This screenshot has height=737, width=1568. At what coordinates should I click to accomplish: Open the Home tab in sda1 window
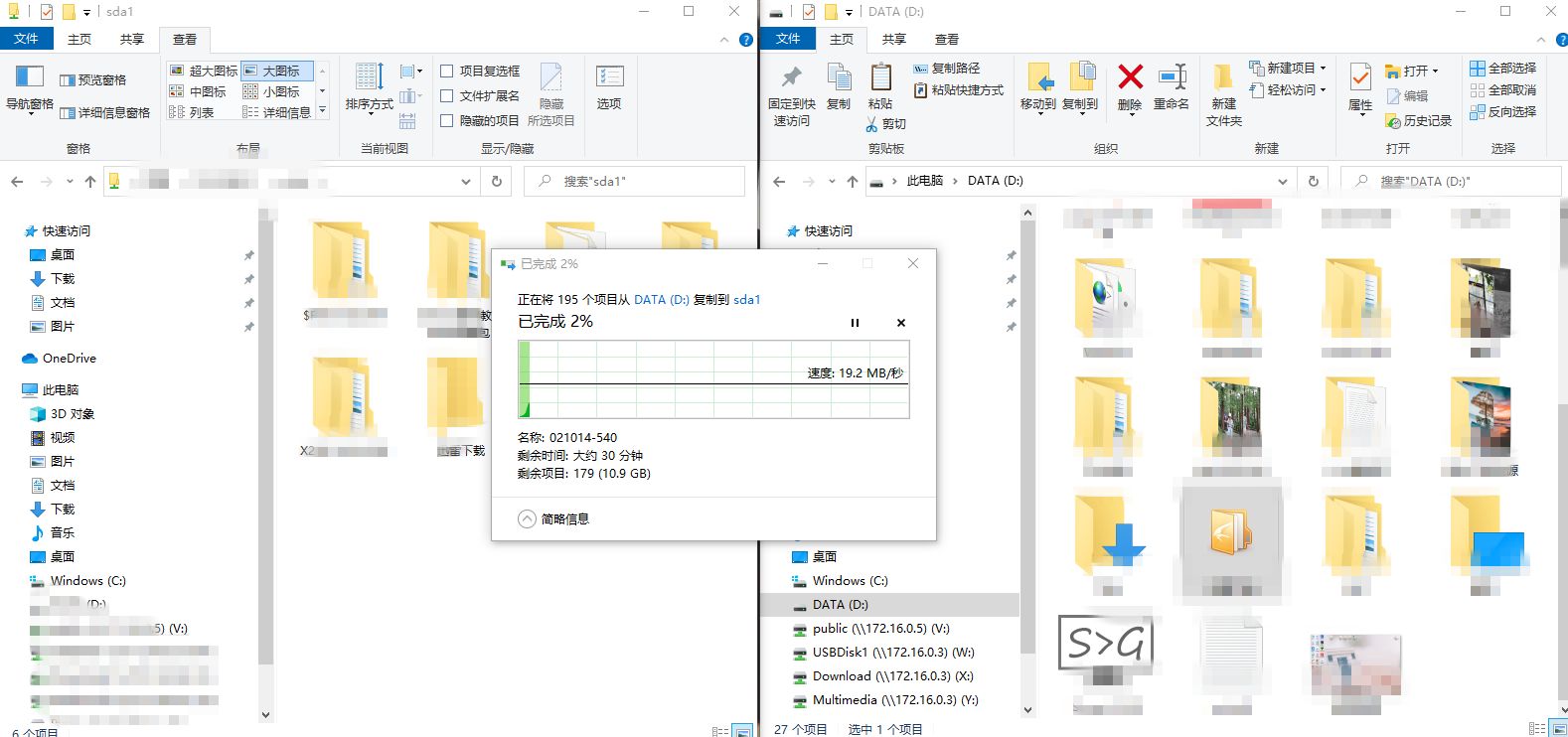(x=79, y=39)
